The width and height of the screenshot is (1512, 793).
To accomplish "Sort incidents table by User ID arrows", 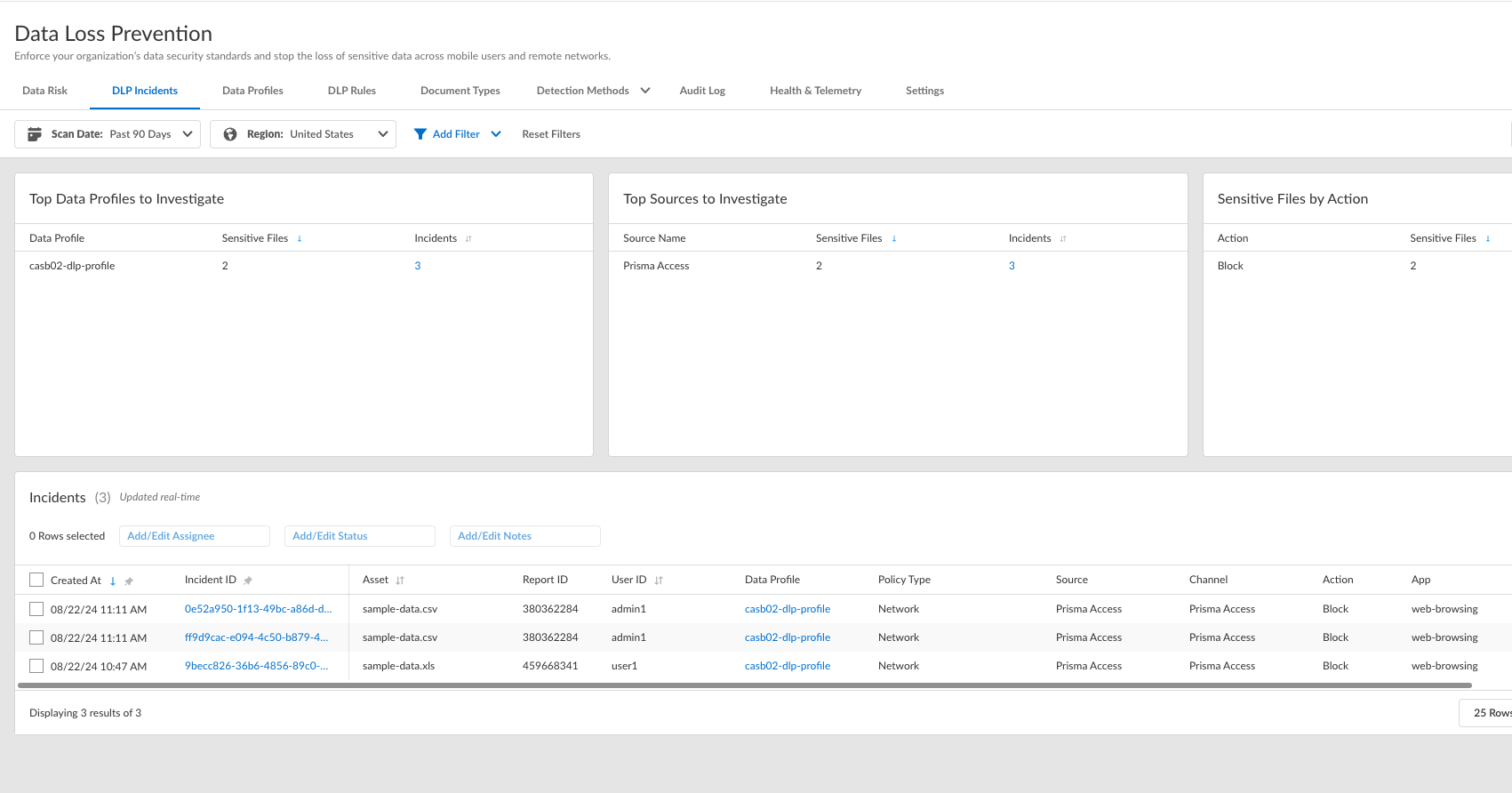I will point(659,581).
